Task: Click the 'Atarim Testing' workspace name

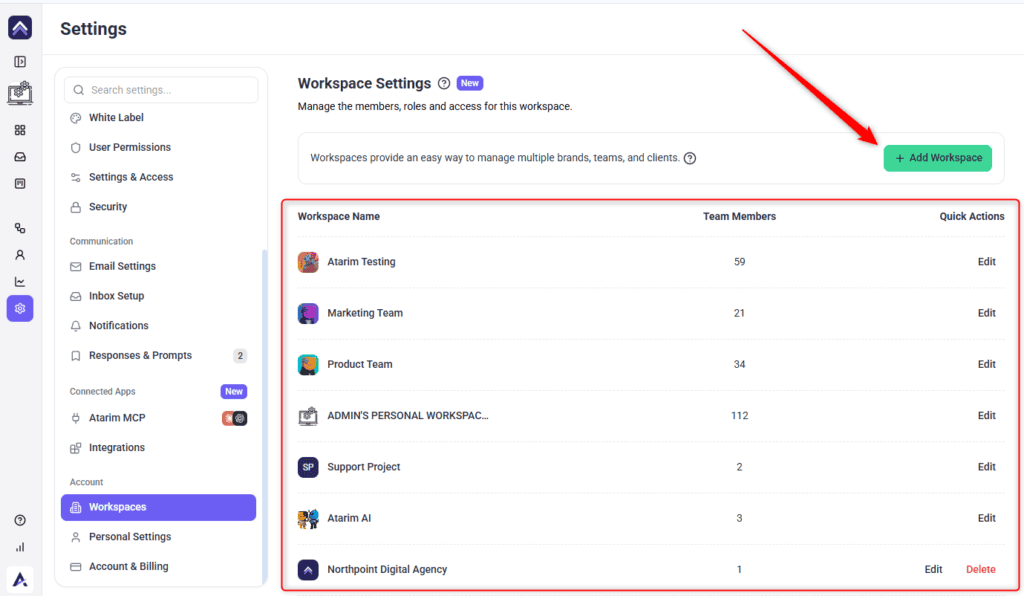Action: coord(361,262)
